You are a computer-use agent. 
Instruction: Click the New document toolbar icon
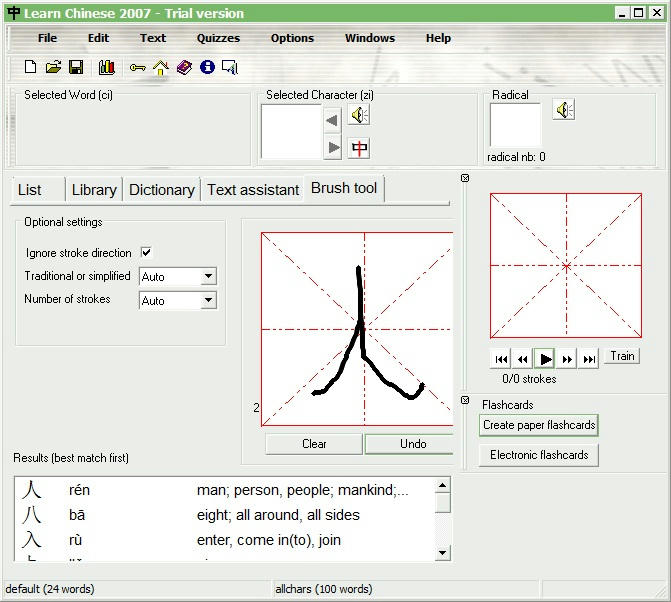(30, 67)
